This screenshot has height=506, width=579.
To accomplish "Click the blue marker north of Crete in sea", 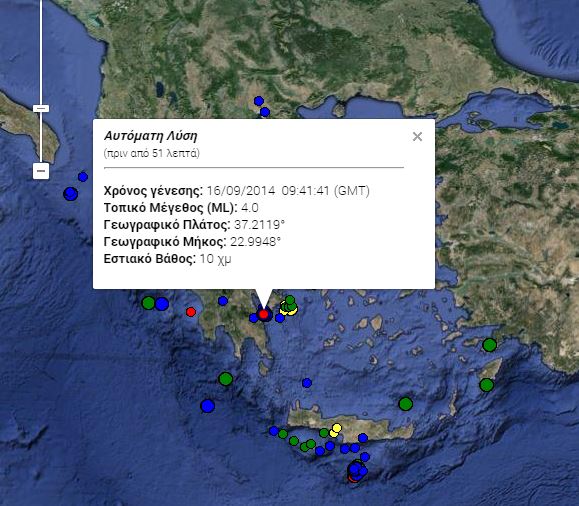I will [x=307, y=383].
